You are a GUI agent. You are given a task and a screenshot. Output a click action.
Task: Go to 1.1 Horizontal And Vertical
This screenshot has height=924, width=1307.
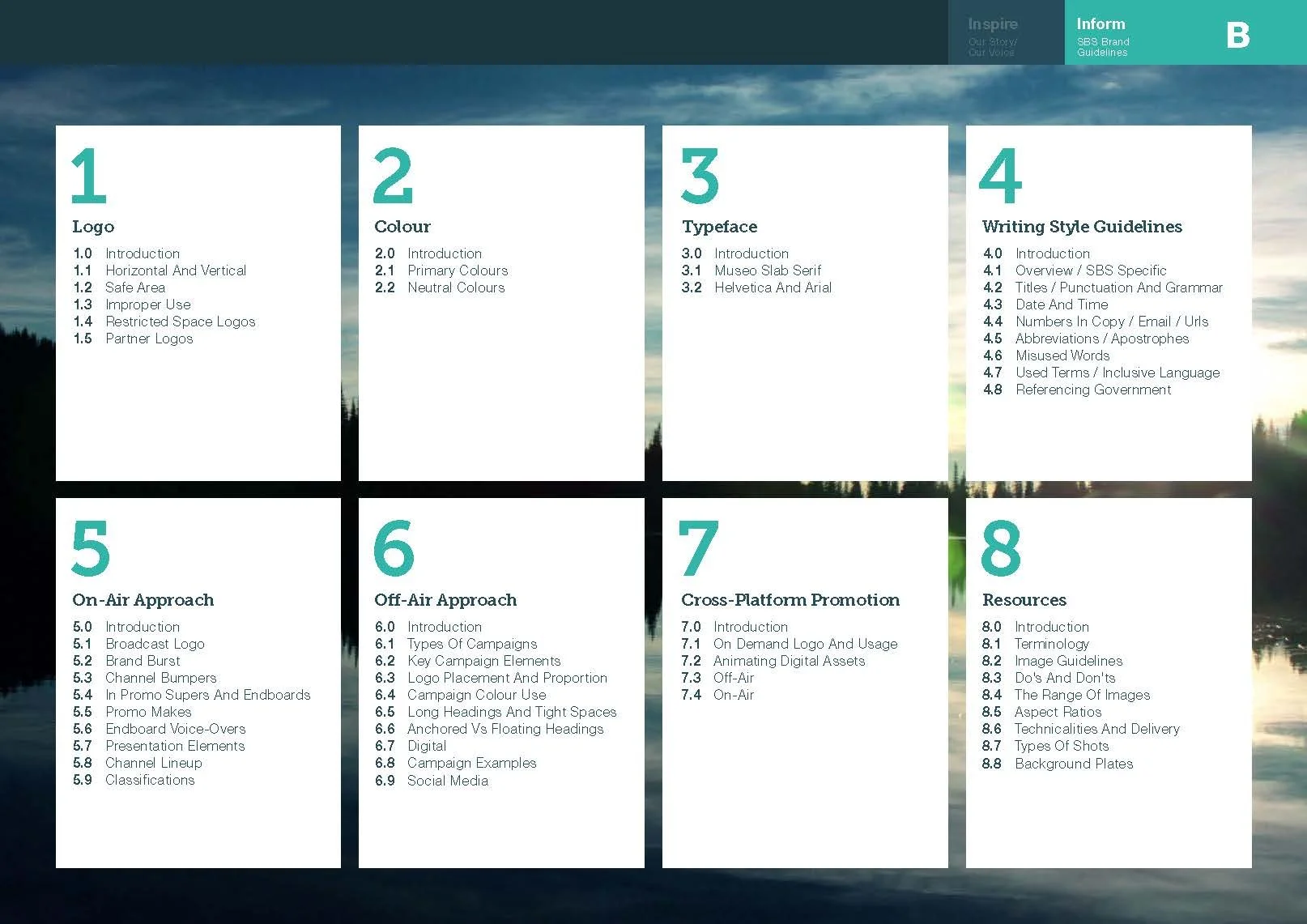point(160,270)
